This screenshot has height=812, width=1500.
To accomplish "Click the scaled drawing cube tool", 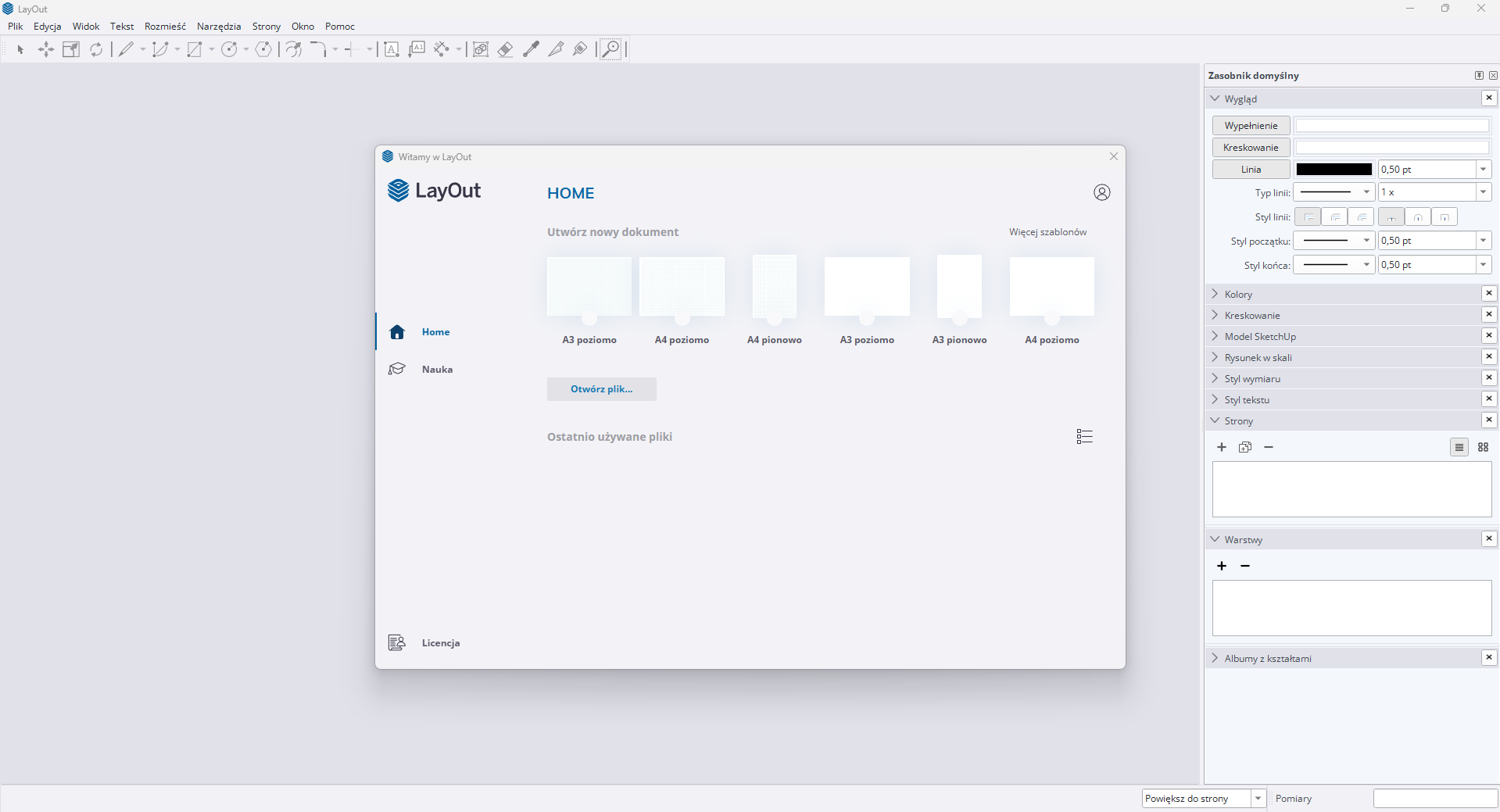I will (481, 49).
